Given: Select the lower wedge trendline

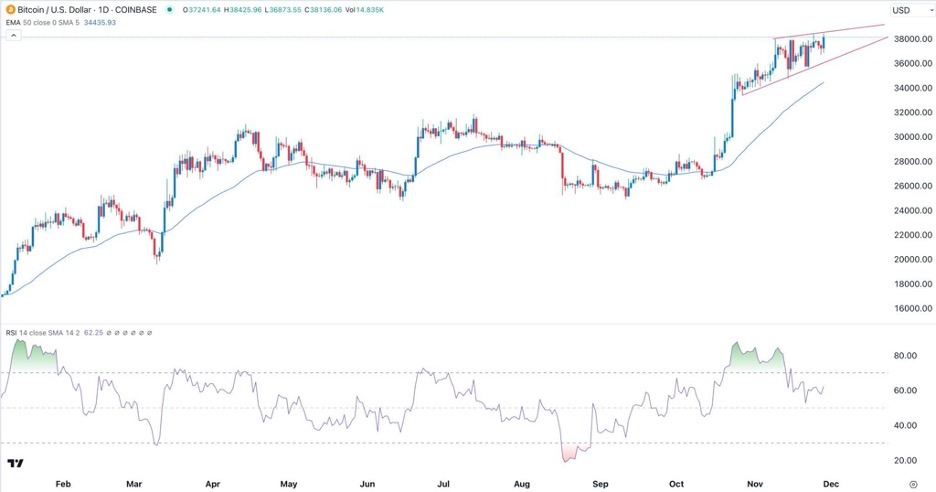Looking at the screenshot, I should [x=815, y=66].
